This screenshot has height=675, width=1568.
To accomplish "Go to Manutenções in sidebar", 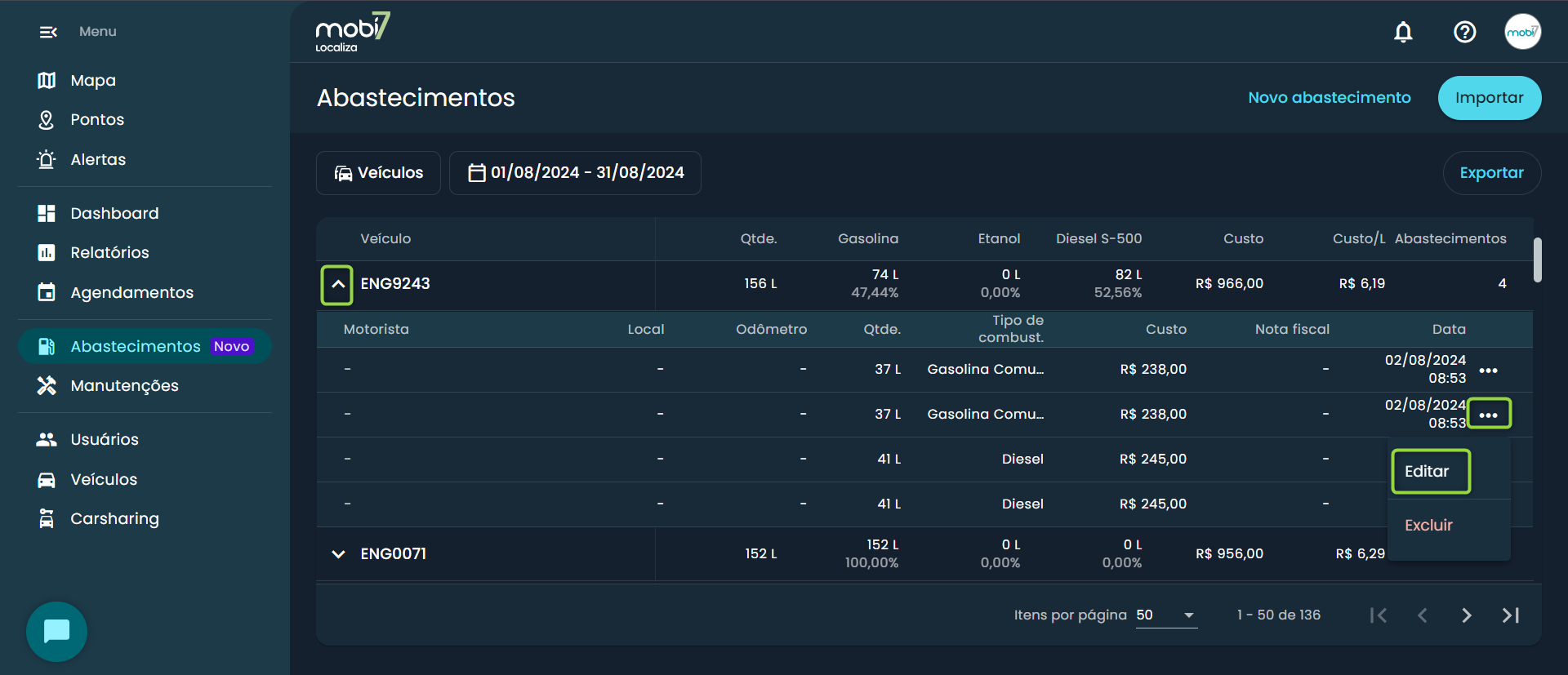I will [x=125, y=385].
